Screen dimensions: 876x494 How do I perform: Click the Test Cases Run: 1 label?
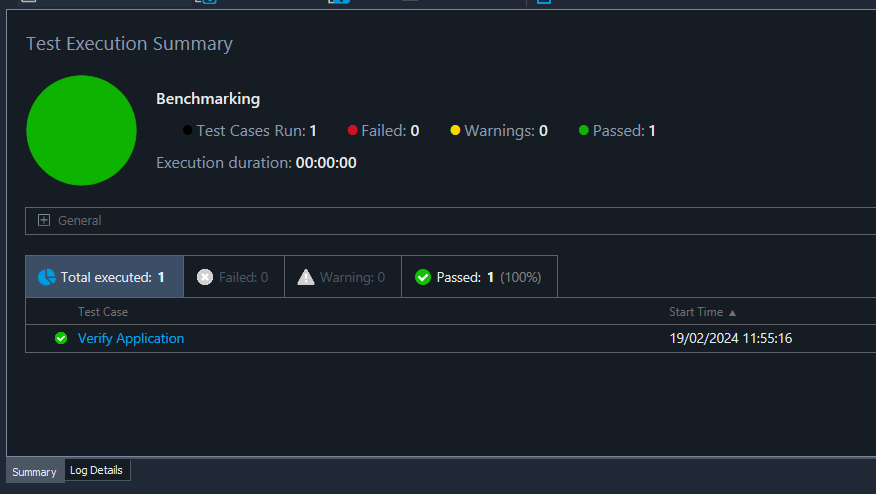[250, 131]
